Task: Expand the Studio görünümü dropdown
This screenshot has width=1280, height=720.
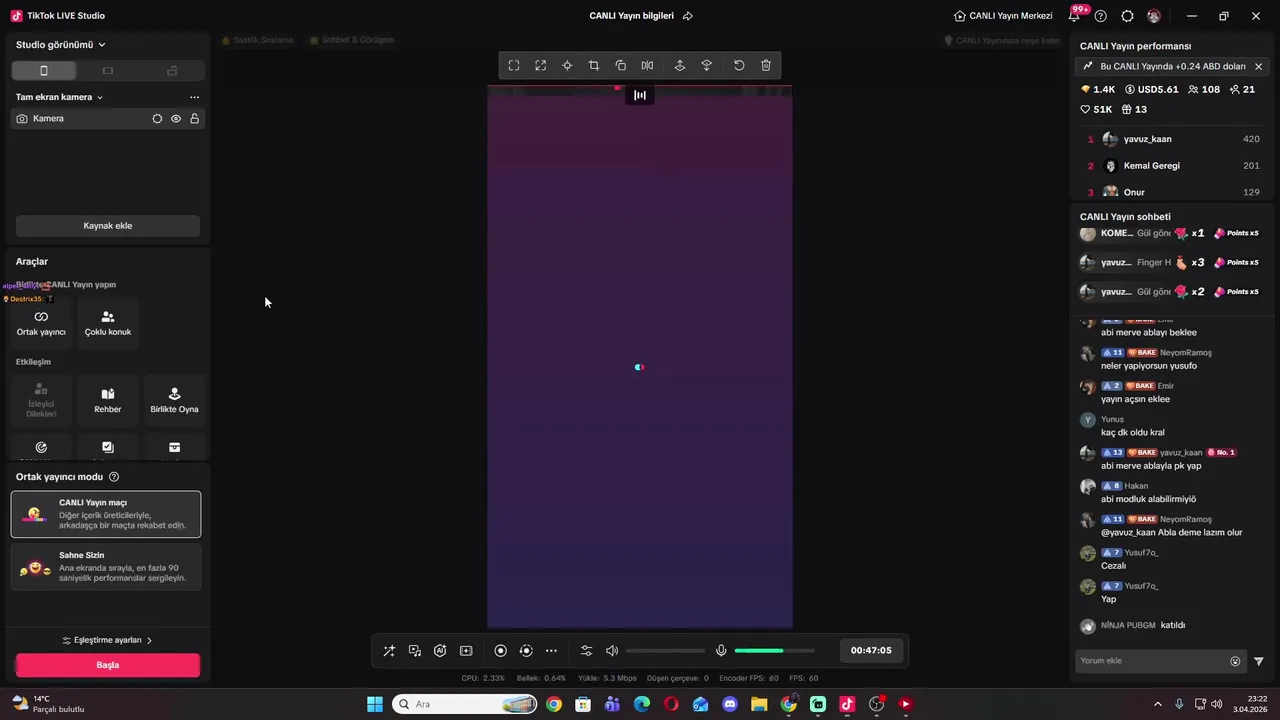Action: [x=61, y=45]
